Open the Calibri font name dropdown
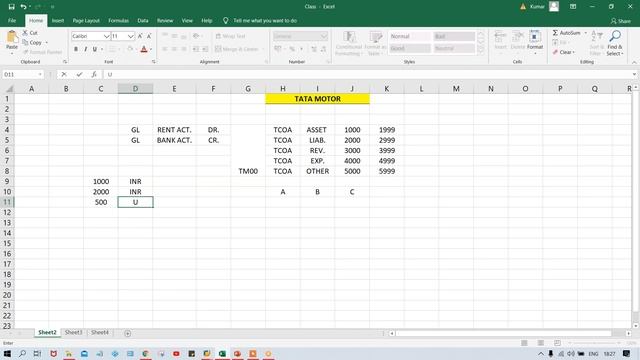Screen dimensions: 640x360 (107, 36)
